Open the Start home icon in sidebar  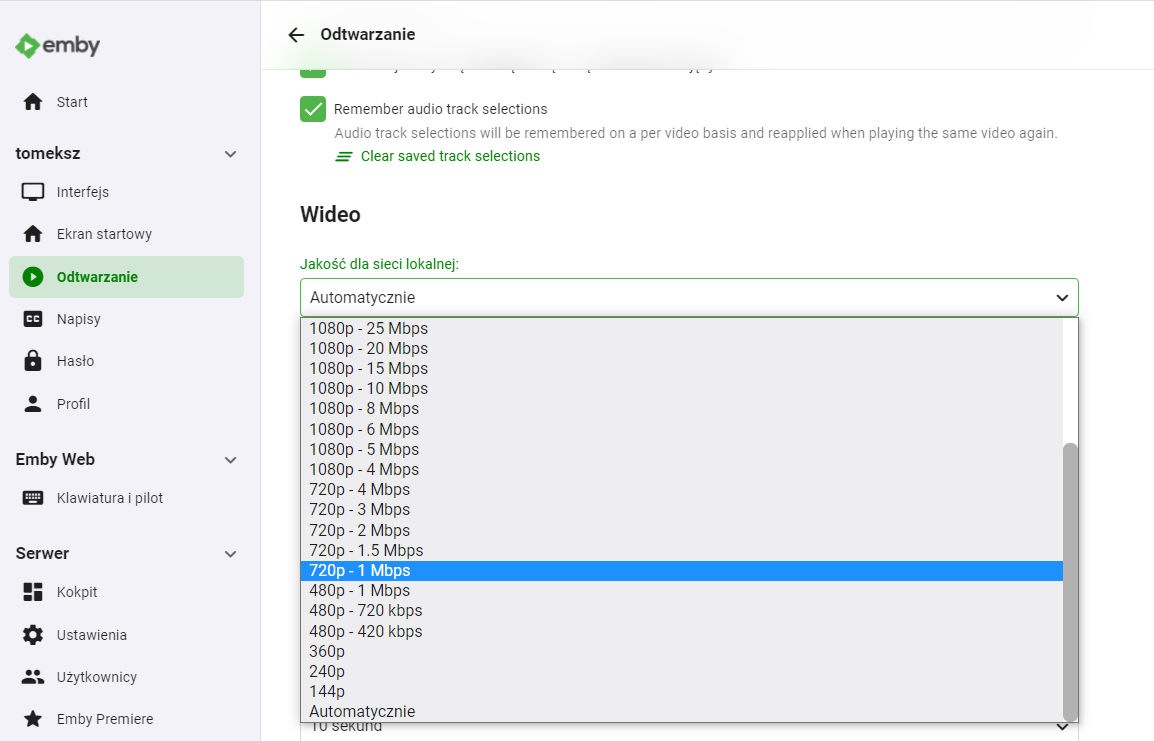tap(33, 101)
